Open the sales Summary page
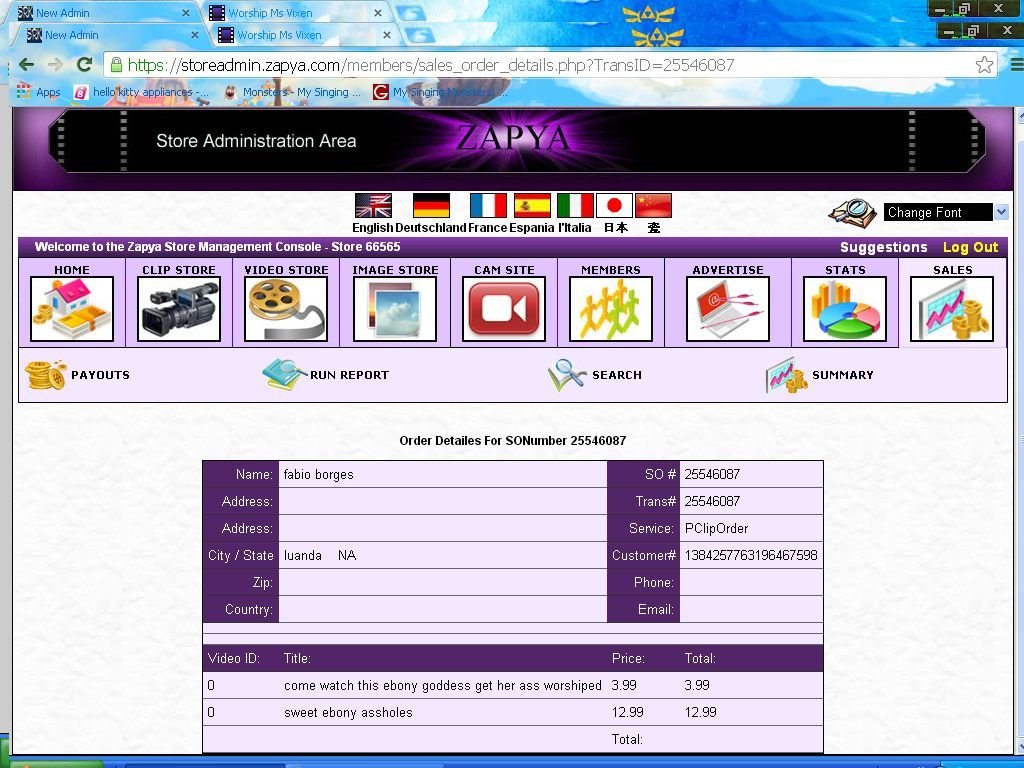The height and width of the screenshot is (768, 1024). (820, 375)
